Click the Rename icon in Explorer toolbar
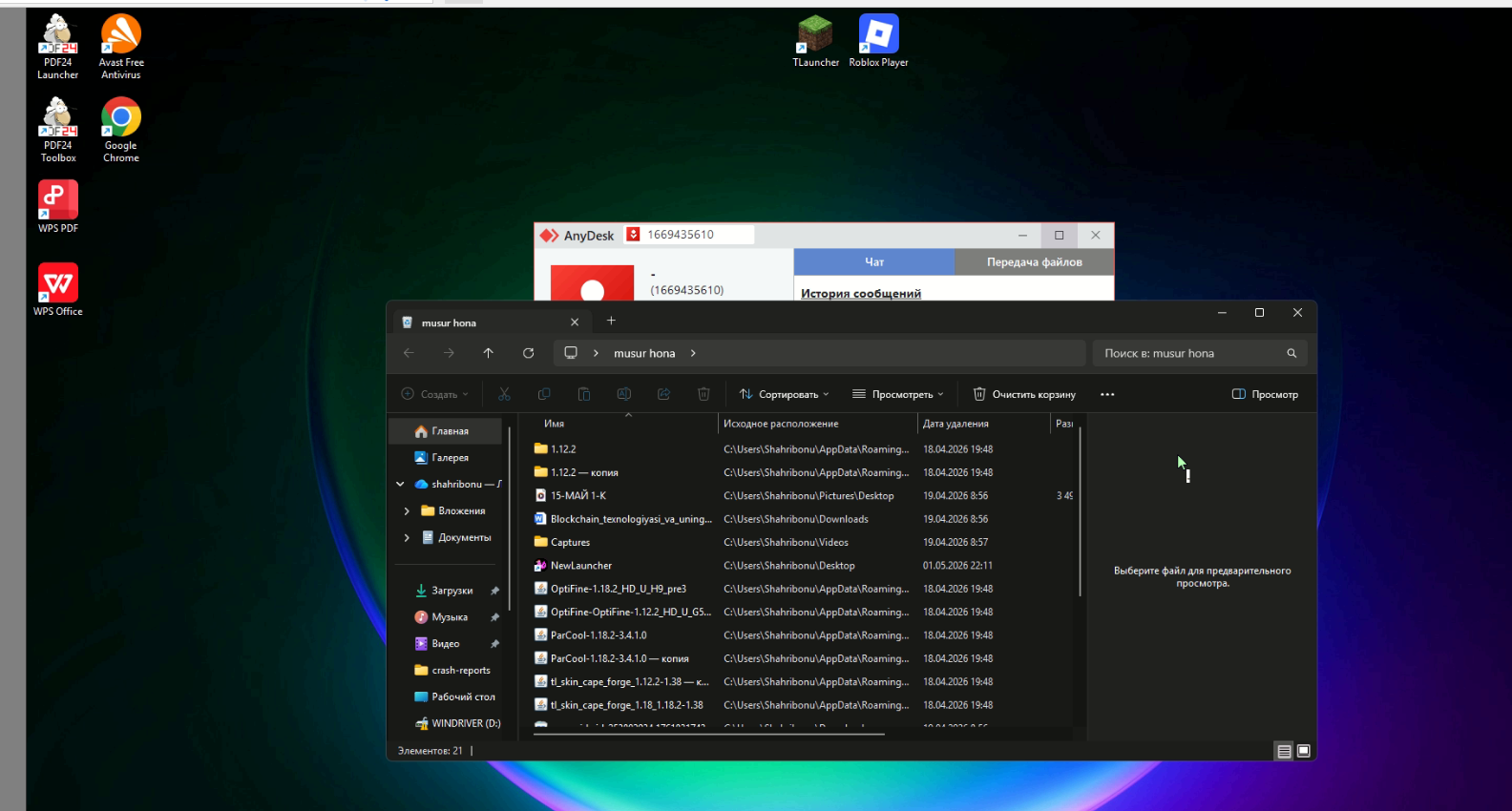 coord(623,394)
